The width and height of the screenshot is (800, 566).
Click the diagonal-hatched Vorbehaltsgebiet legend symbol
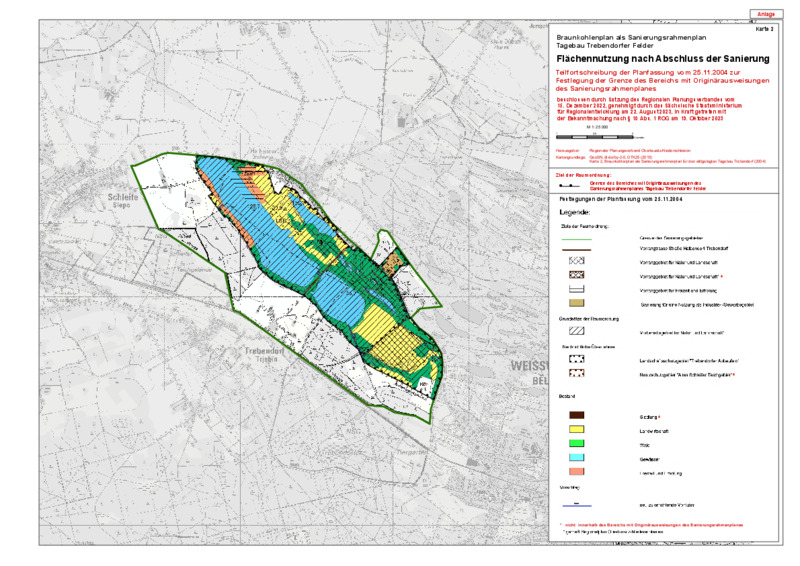pyautogui.click(x=574, y=330)
